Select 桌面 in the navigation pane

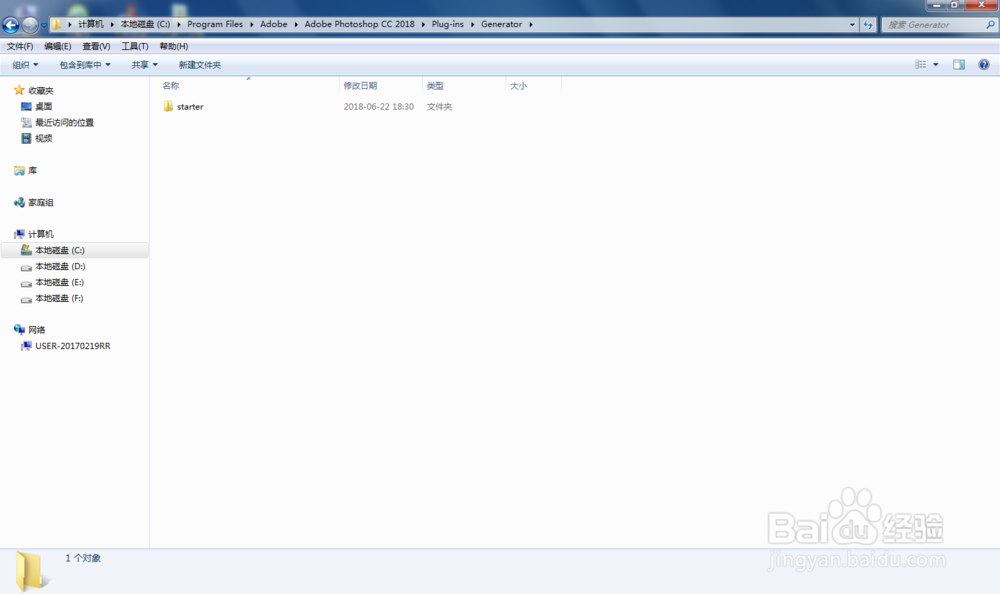(x=43, y=107)
